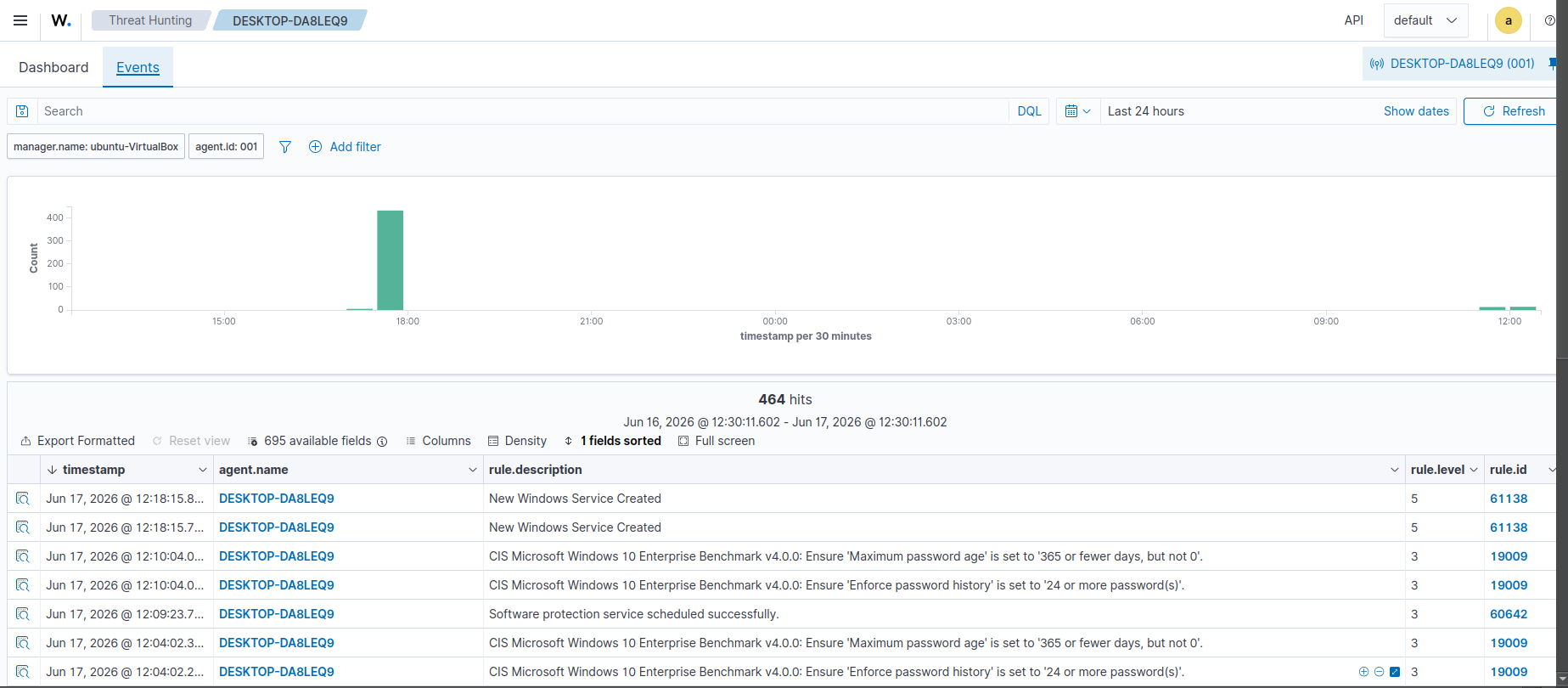Open the 1 fields sorted menu
1568x688 pixels.
pos(612,441)
